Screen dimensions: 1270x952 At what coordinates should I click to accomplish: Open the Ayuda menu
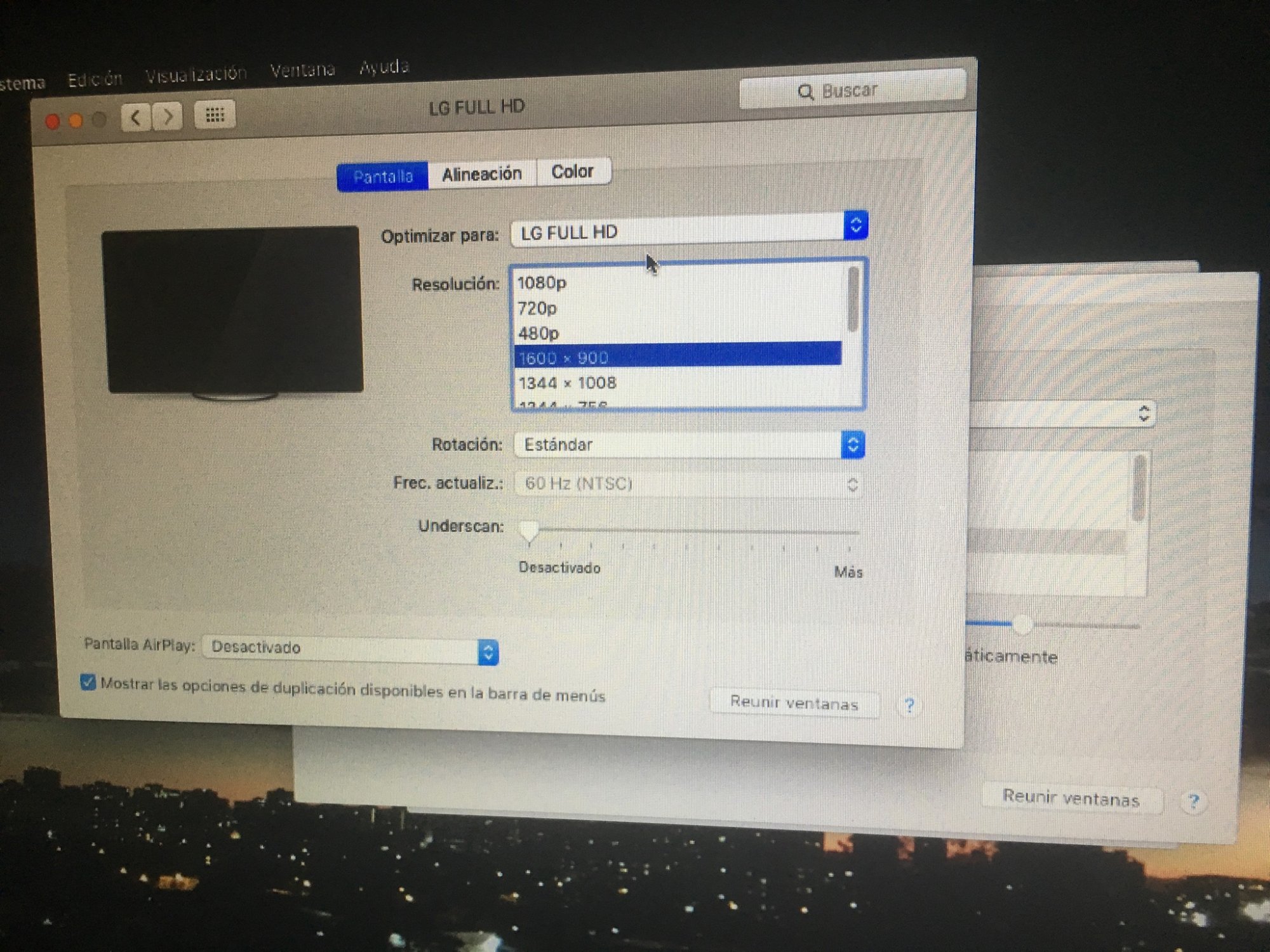[x=384, y=67]
